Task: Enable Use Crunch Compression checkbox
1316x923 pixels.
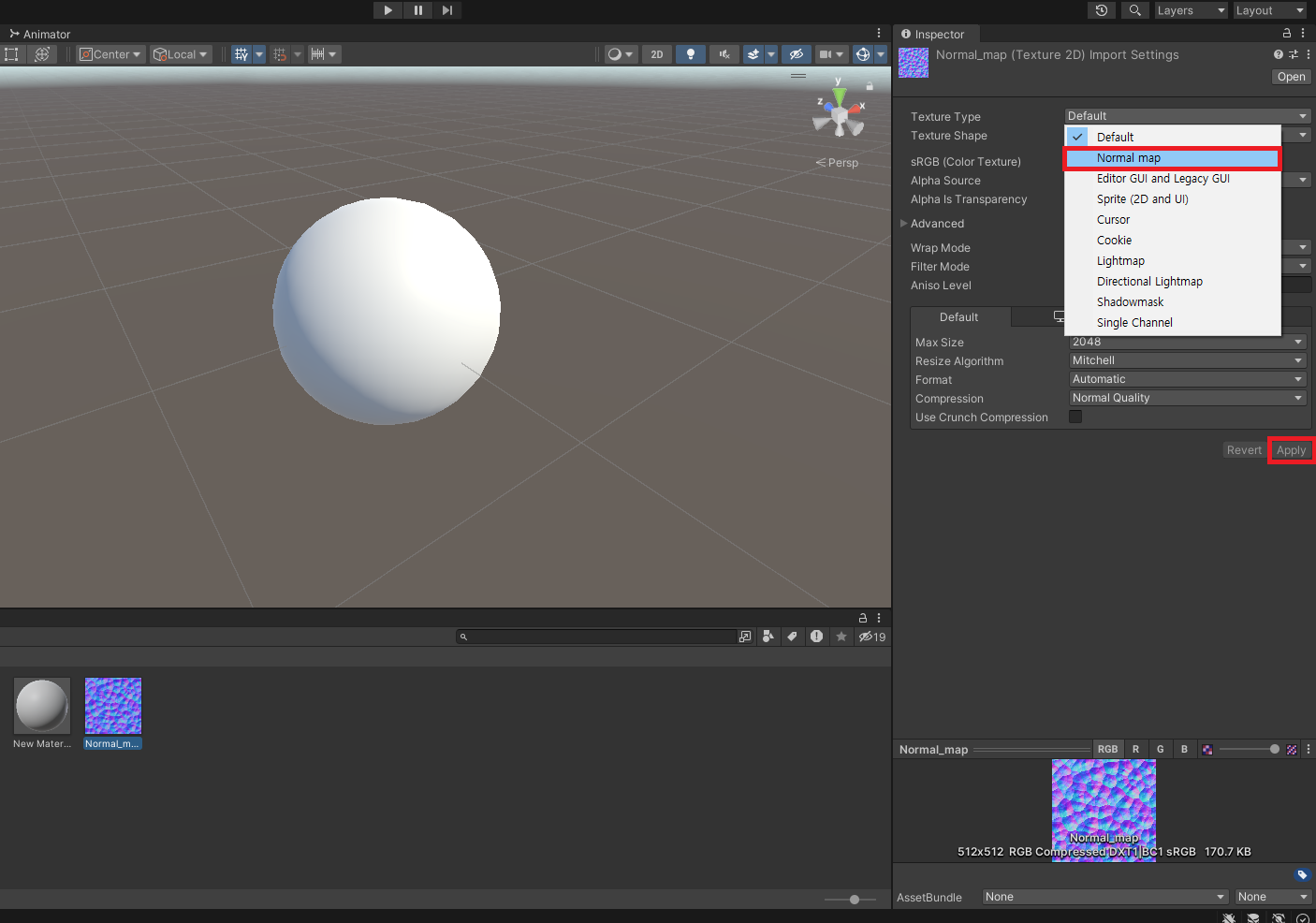Action: pos(1075,417)
